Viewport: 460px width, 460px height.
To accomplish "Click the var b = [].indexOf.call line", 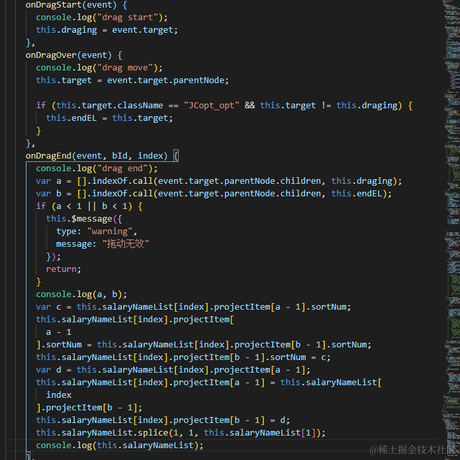I will pos(214,194).
